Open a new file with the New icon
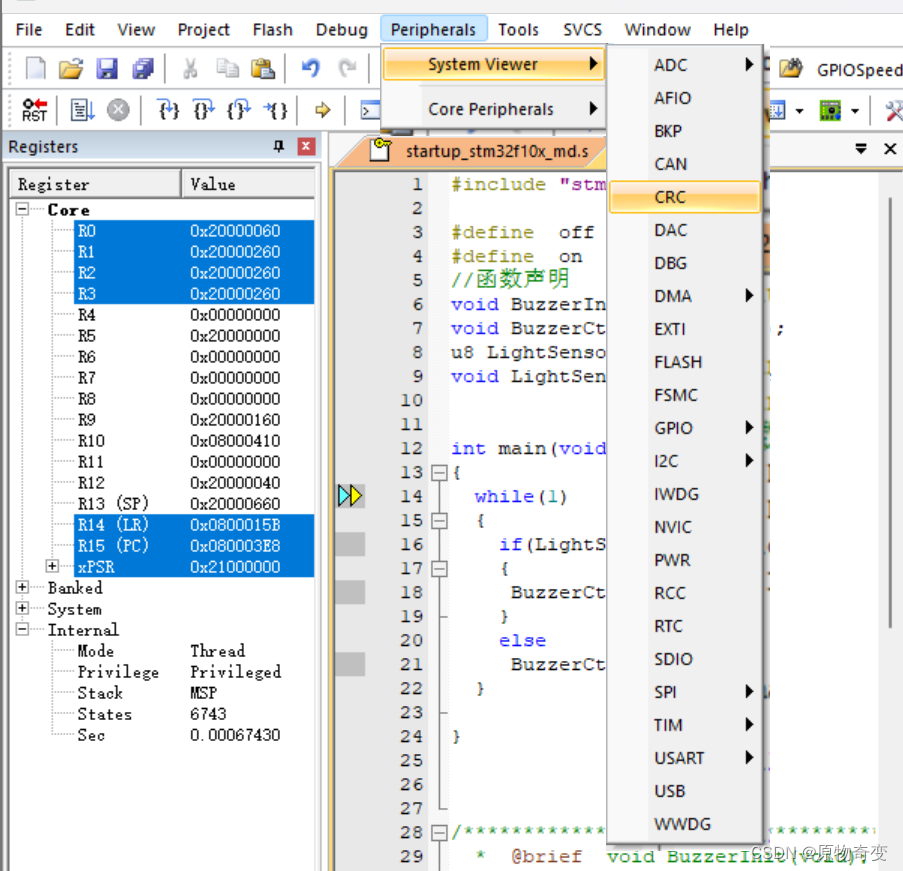This screenshot has width=903, height=871. pyautogui.click(x=33, y=67)
